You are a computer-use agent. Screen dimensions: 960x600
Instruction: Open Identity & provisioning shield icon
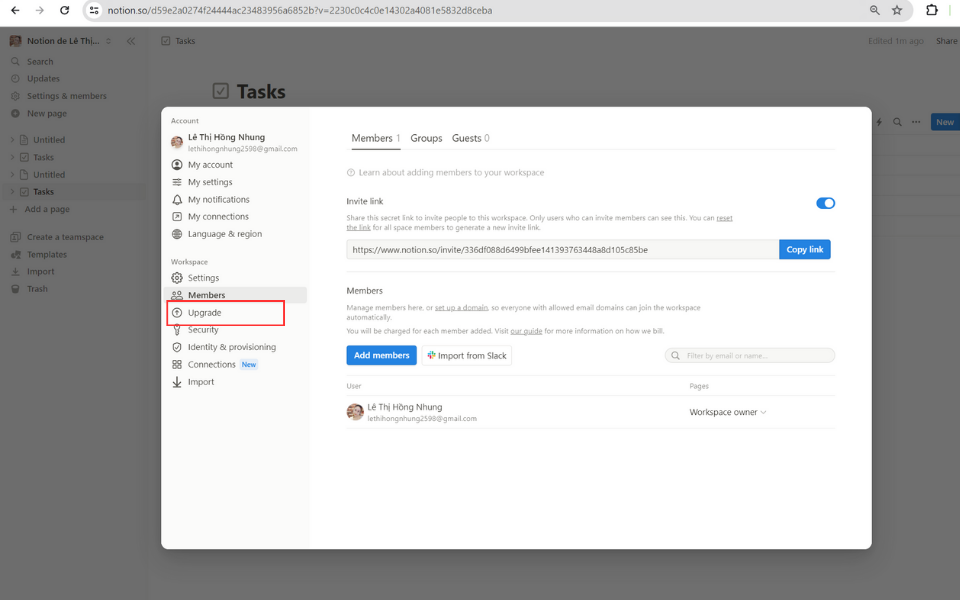pyautogui.click(x=177, y=347)
